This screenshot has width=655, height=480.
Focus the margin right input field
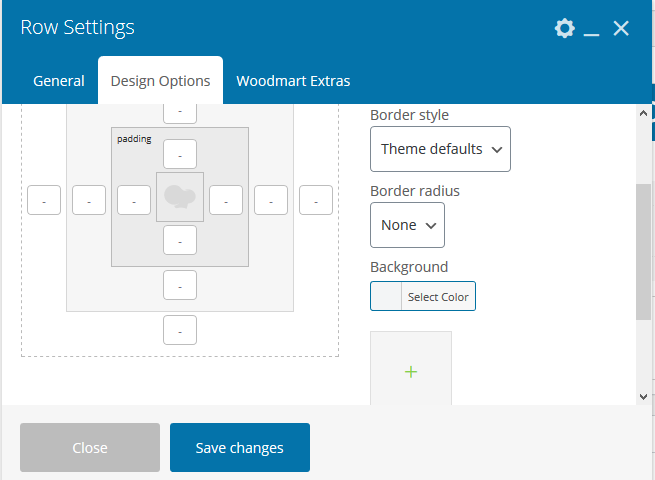click(316, 200)
